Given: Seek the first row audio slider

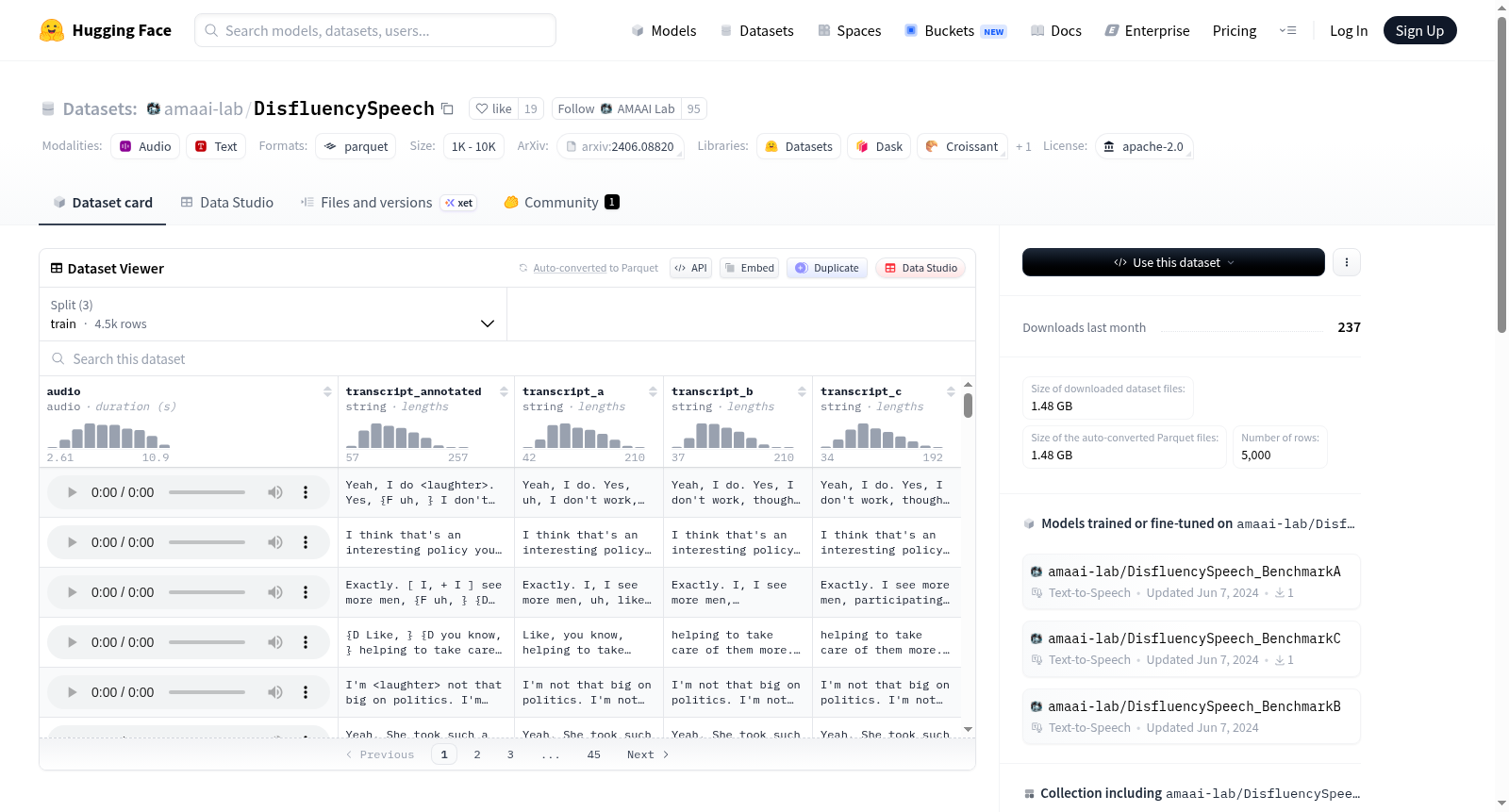Looking at the screenshot, I should coord(207,492).
